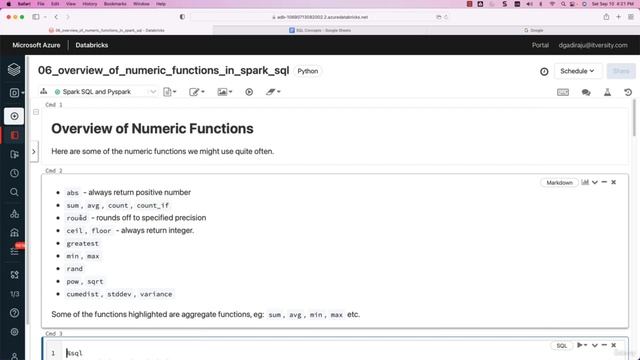The image size is (640, 360).
Task: Open the Recents clock icon in sidebar
Action: tap(14, 173)
